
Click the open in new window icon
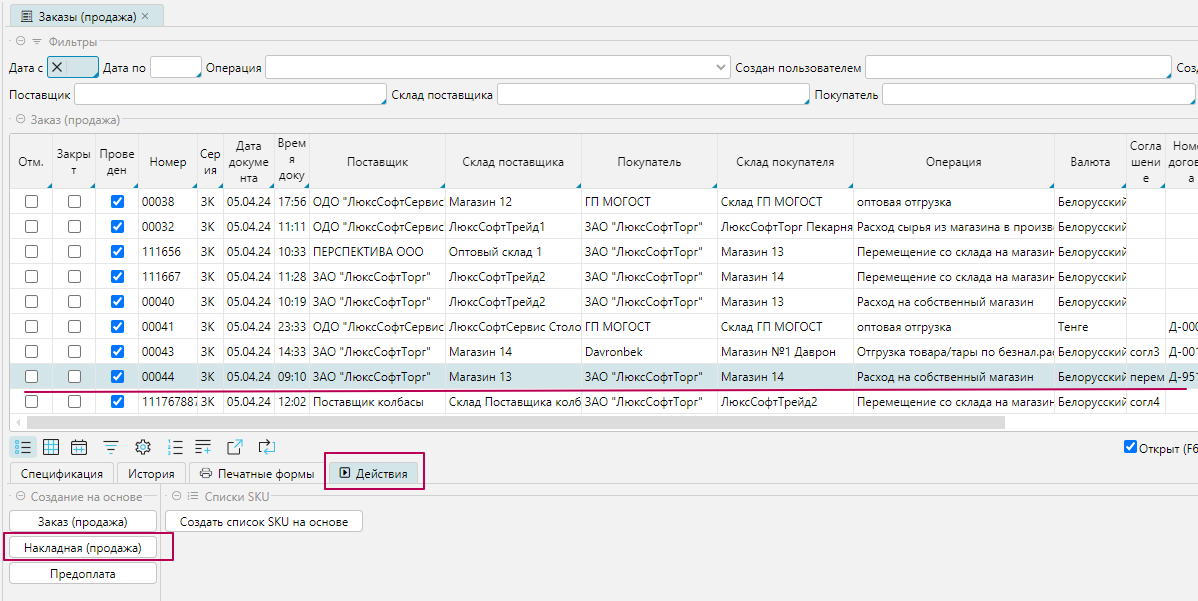[235, 447]
